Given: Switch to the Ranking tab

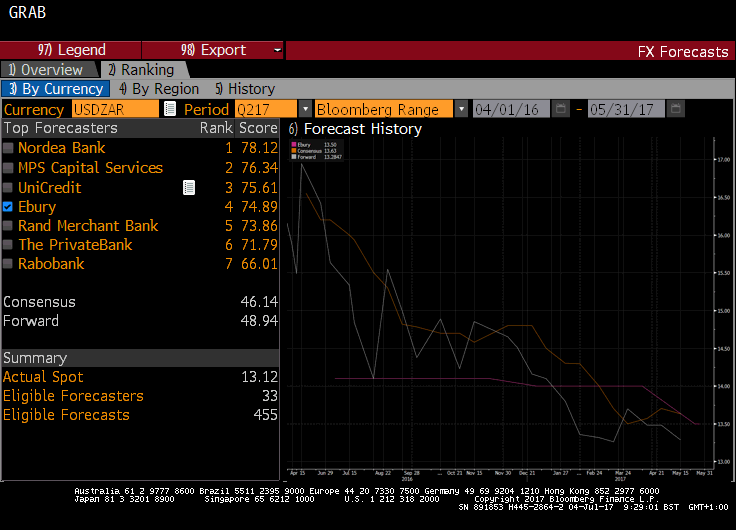Looking at the screenshot, I should coord(144,70).
